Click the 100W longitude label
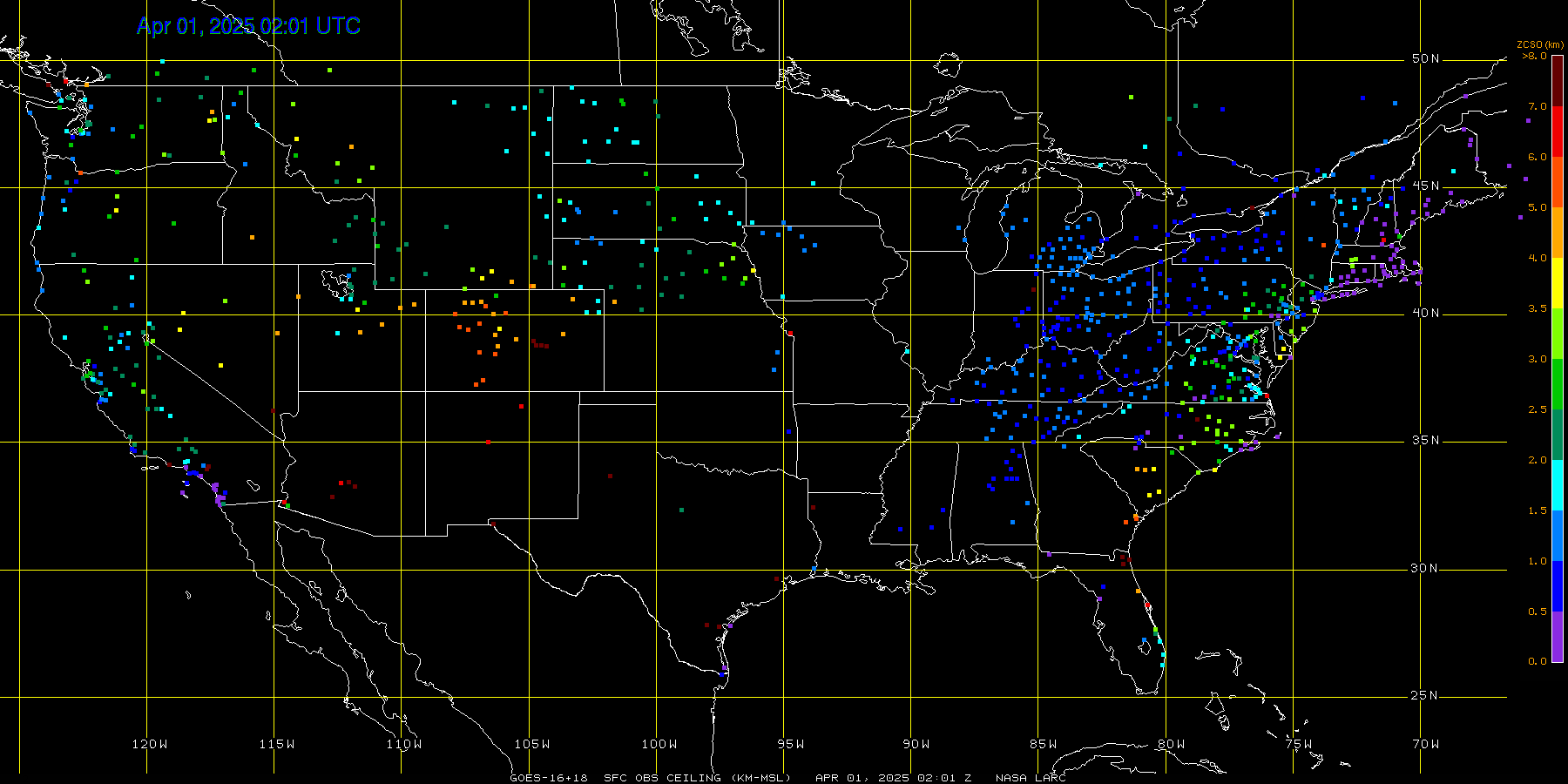This screenshot has width=1568, height=784. [659, 744]
